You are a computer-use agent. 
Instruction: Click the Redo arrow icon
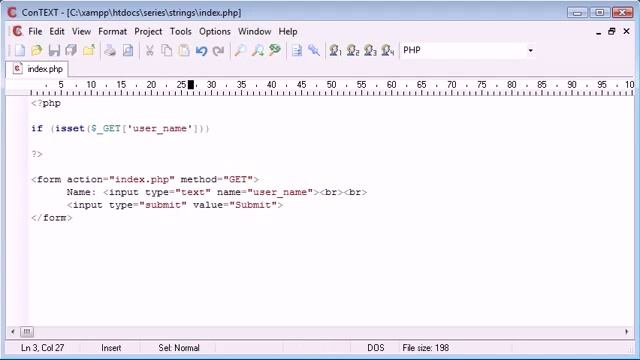(219, 50)
